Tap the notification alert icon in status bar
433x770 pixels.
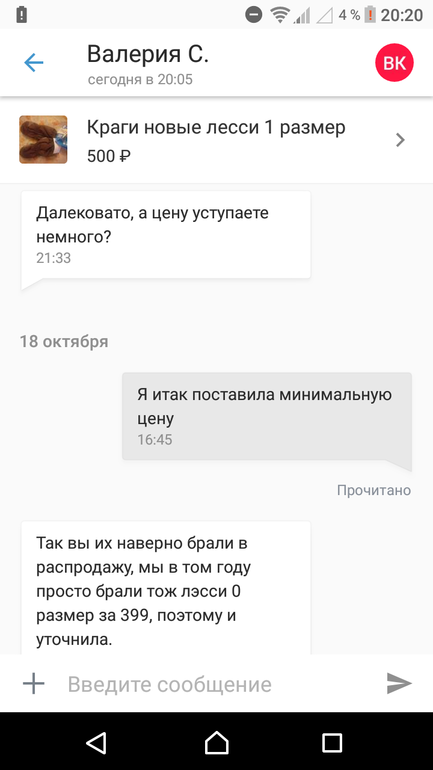[22, 15]
